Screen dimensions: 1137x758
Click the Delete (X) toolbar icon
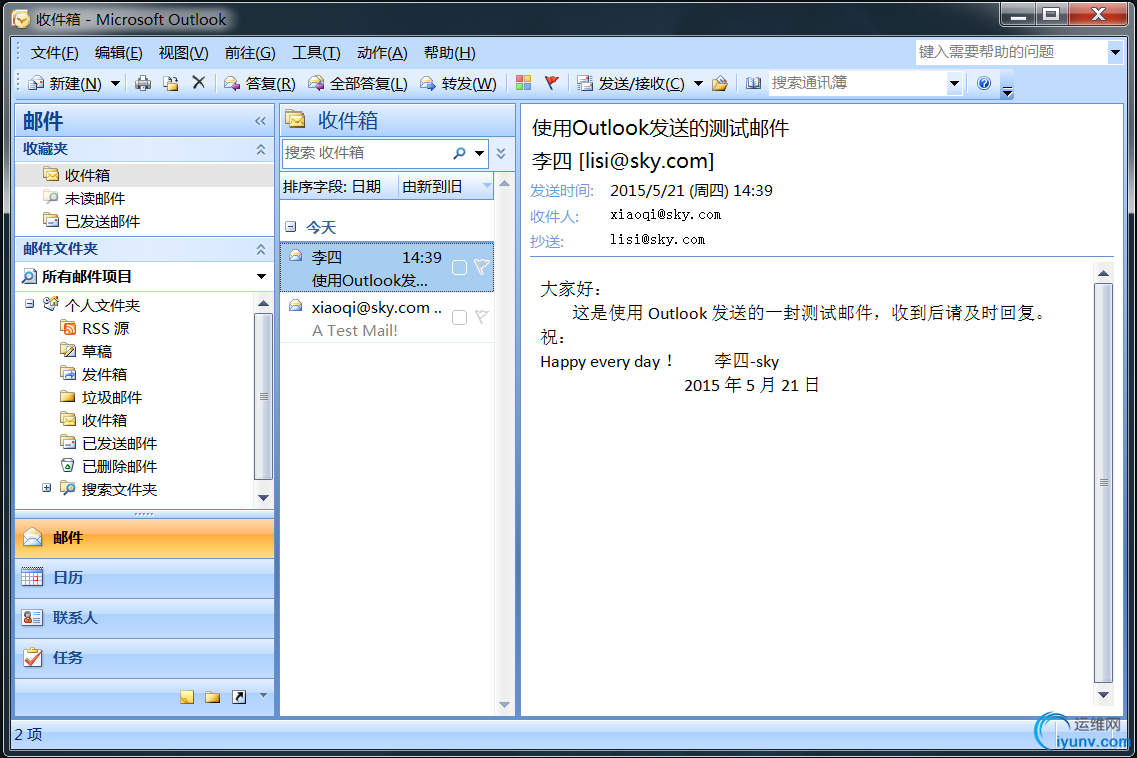coord(199,83)
